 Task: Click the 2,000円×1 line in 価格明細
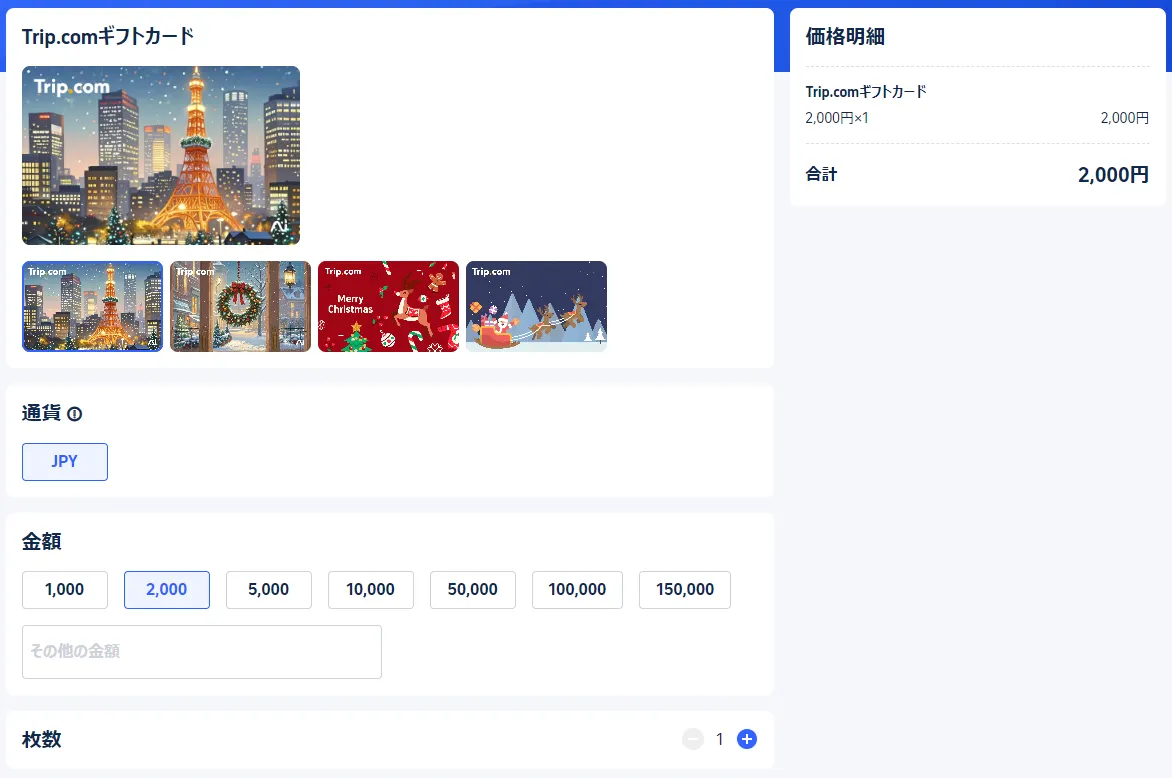[x=837, y=118]
